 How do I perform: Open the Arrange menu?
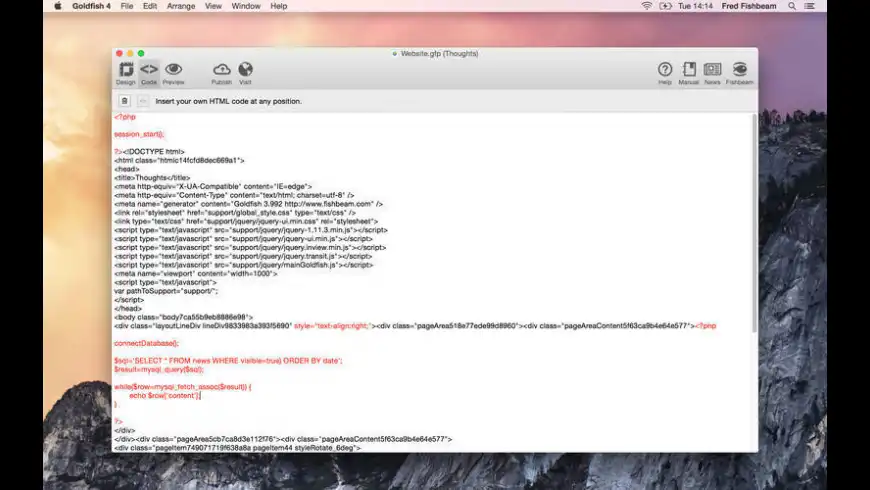pyautogui.click(x=181, y=6)
